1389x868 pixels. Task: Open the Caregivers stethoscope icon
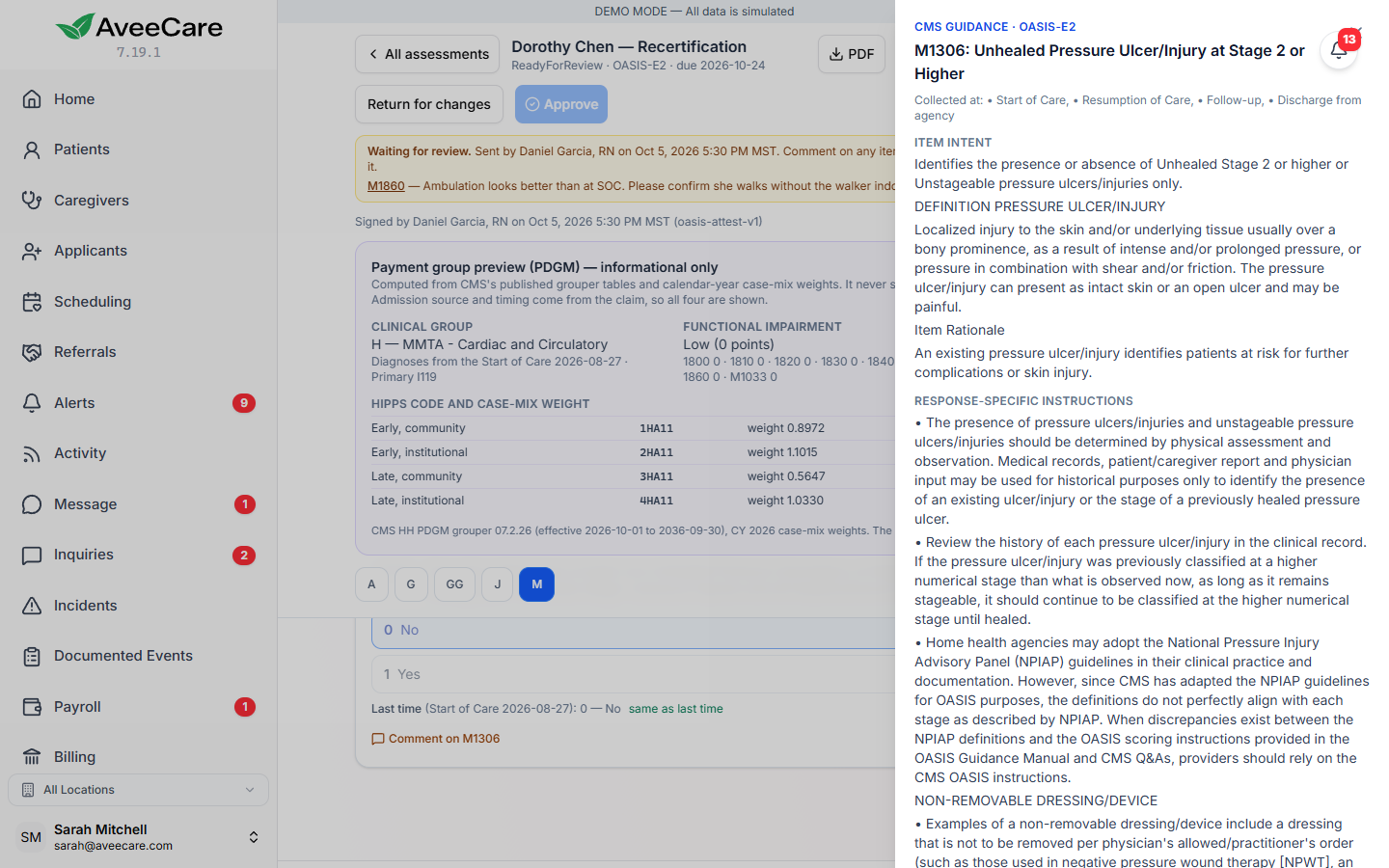click(32, 201)
